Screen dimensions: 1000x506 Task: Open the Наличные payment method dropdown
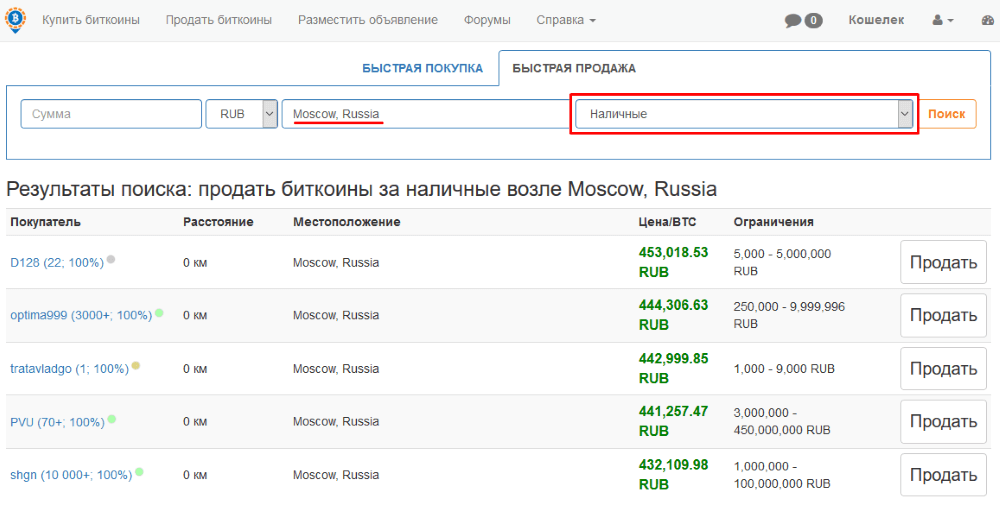click(x=744, y=114)
